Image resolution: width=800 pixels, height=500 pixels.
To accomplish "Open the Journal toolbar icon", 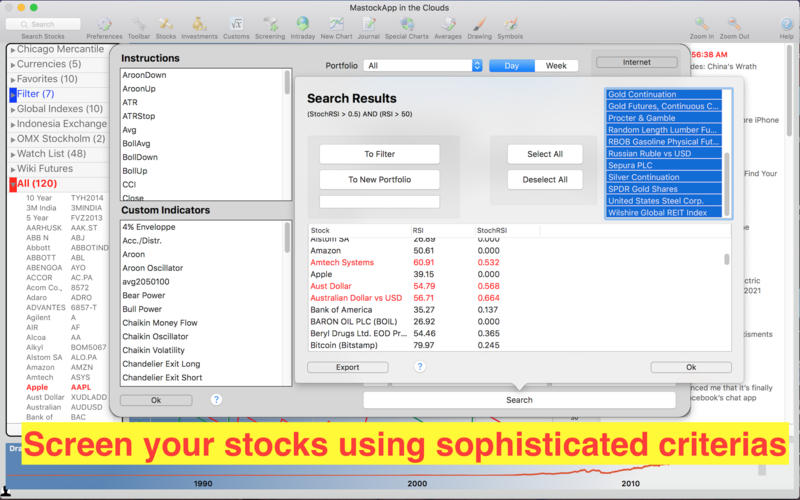I will [x=368, y=24].
